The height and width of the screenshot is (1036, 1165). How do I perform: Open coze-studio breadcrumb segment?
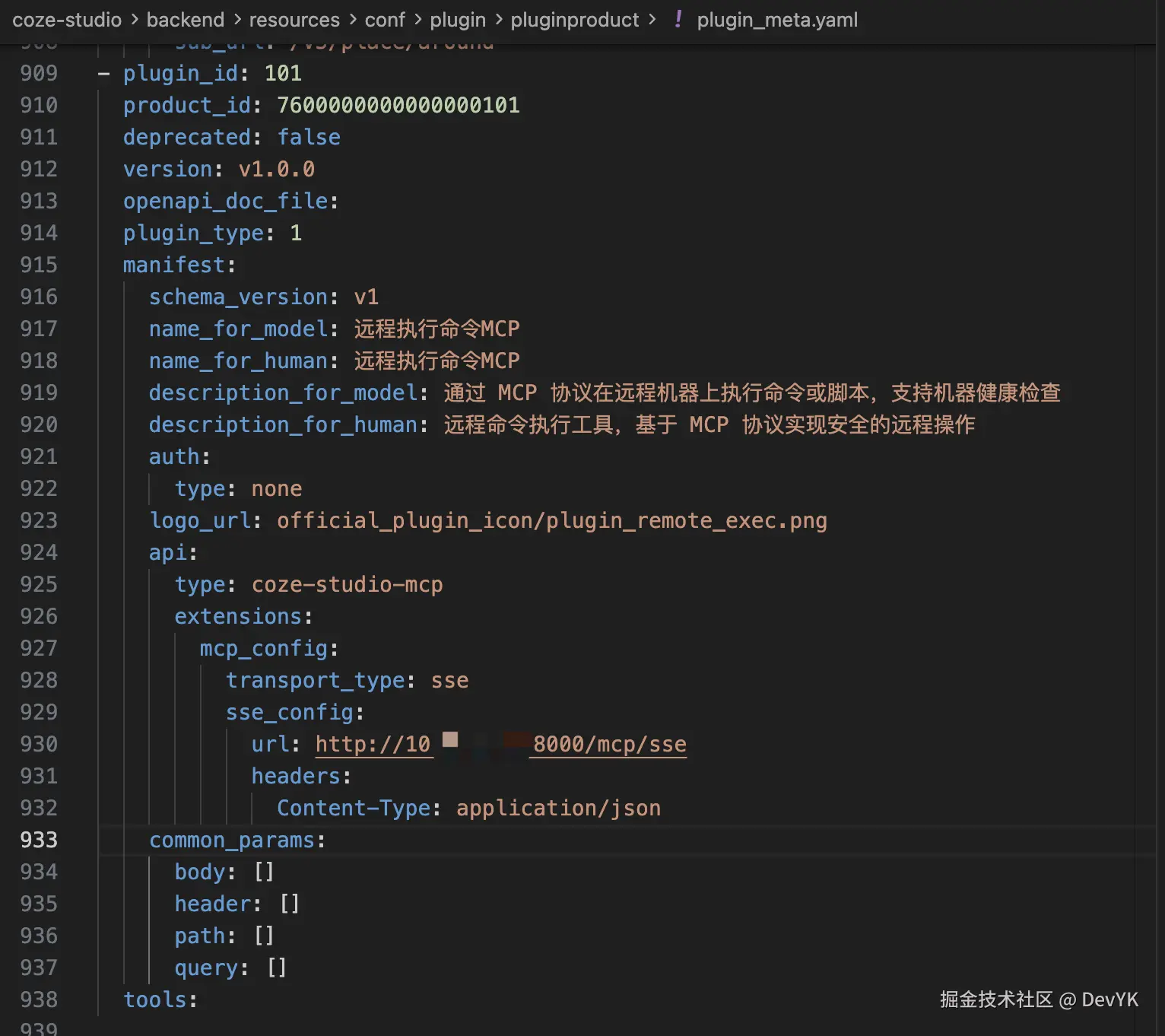[67, 20]
